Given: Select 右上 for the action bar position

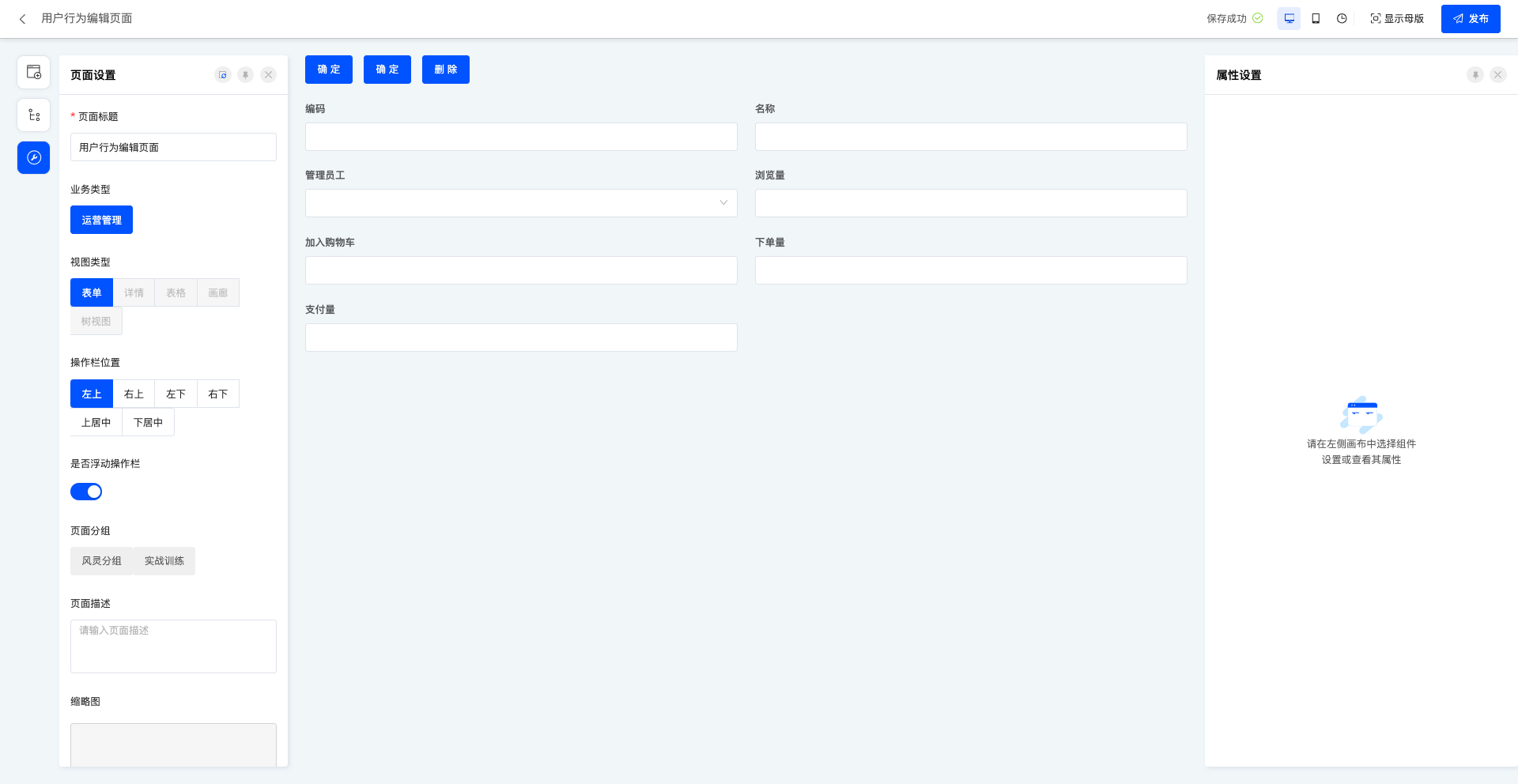Looking at the screenshot, I should 134,394.
